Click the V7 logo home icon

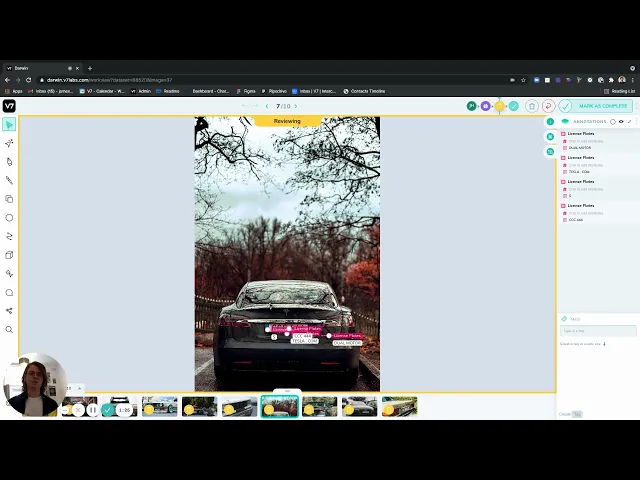[9, 106]
